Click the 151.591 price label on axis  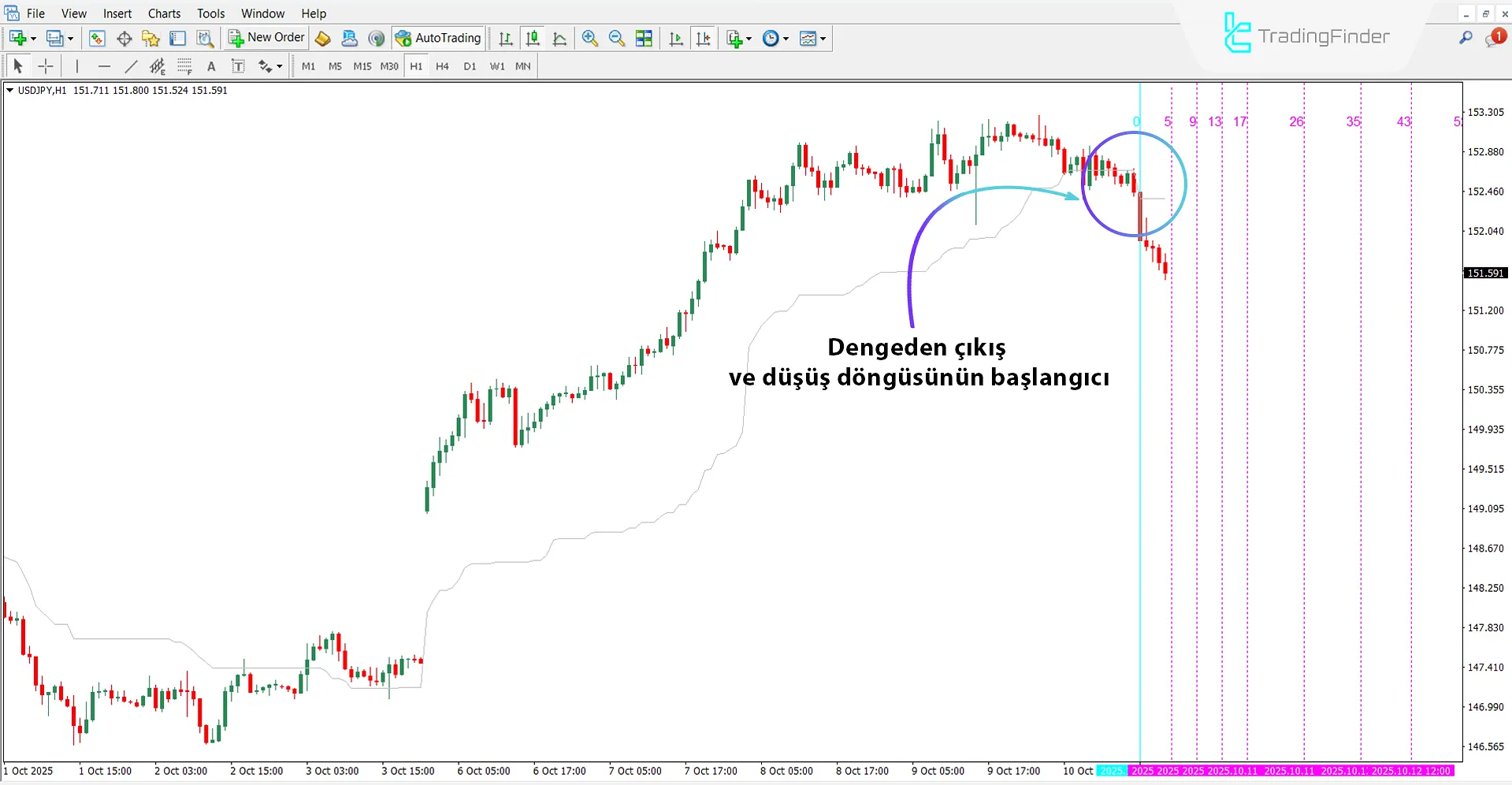[x=1485, y=273]
